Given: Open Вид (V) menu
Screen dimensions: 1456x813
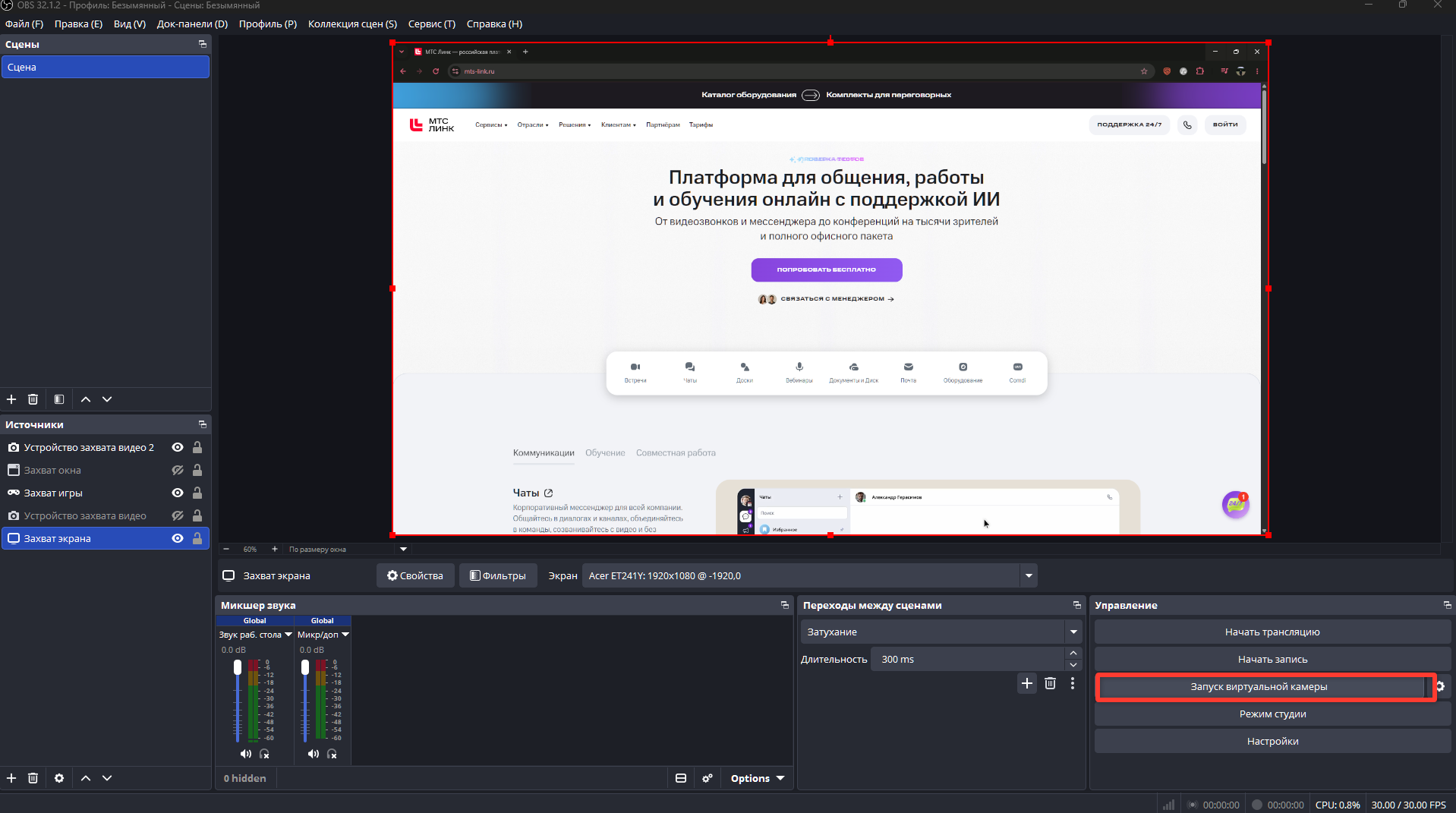Looking at the screenshot, I should click(130, 24).
